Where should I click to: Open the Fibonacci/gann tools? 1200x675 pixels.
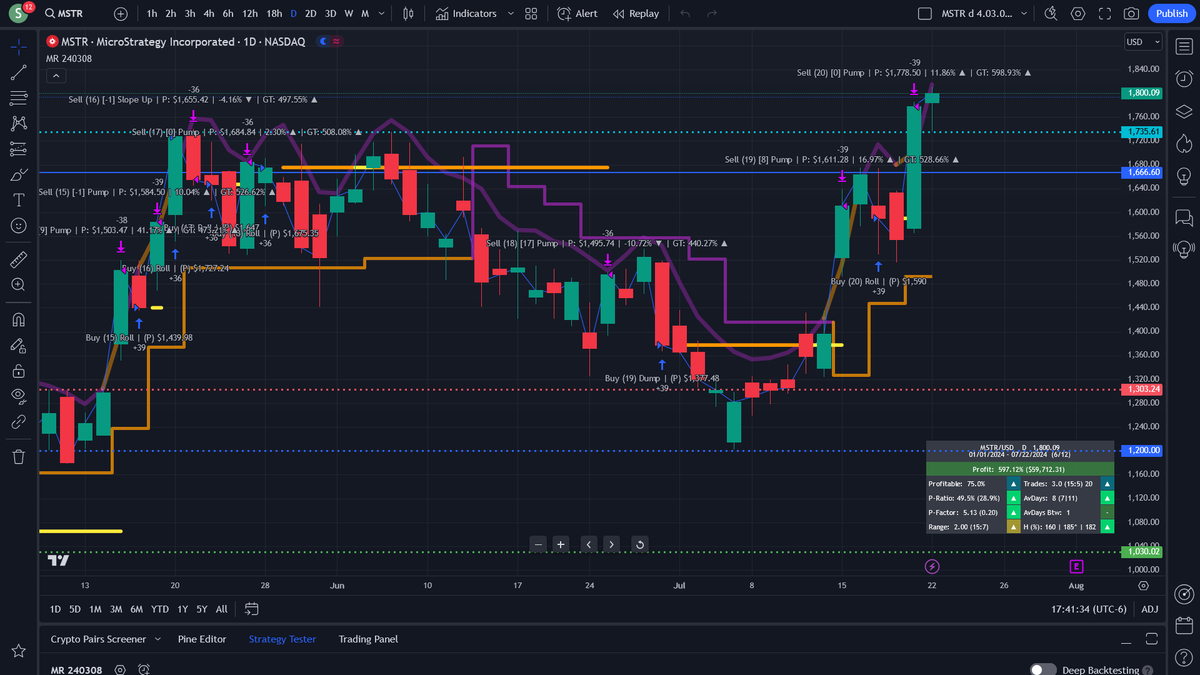[18, 98]
